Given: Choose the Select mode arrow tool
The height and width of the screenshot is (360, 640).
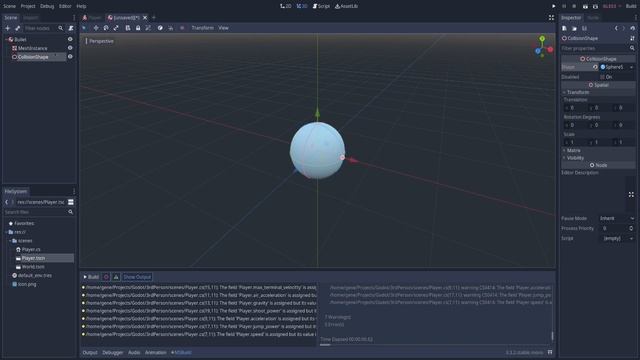Looking at the screenshot, I should [x=84, y=28].
